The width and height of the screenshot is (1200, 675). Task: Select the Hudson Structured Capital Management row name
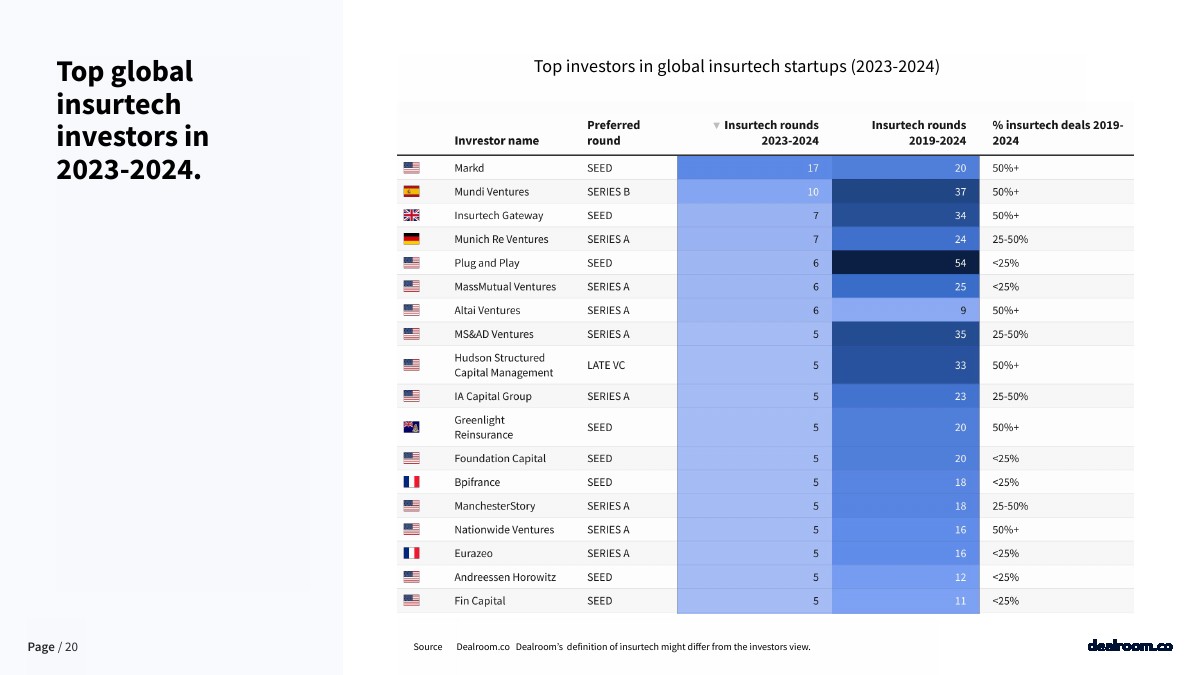503,365
